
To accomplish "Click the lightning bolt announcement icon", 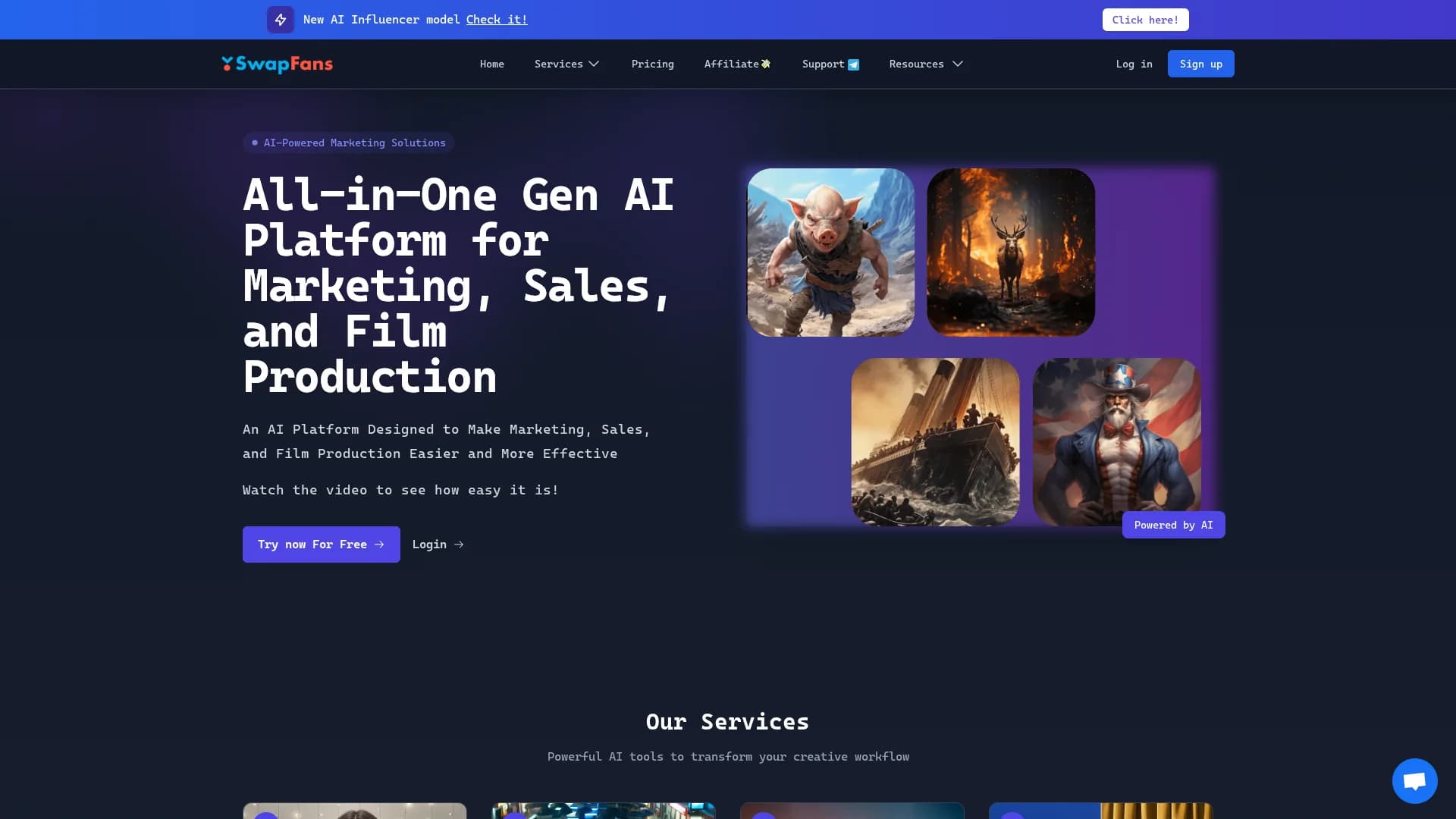I will (280, 20).
